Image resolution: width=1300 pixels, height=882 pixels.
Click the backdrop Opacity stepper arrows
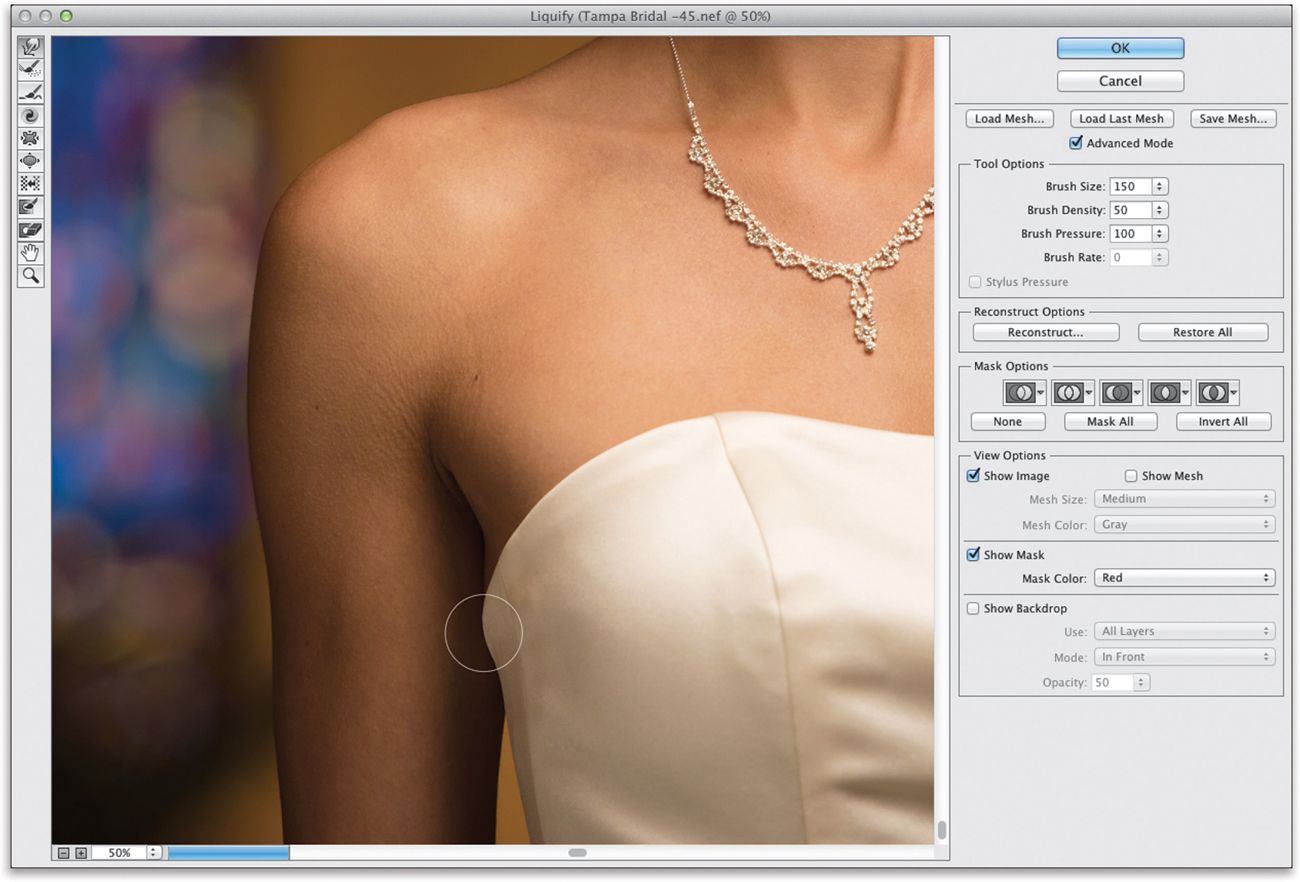[1142, 683]
